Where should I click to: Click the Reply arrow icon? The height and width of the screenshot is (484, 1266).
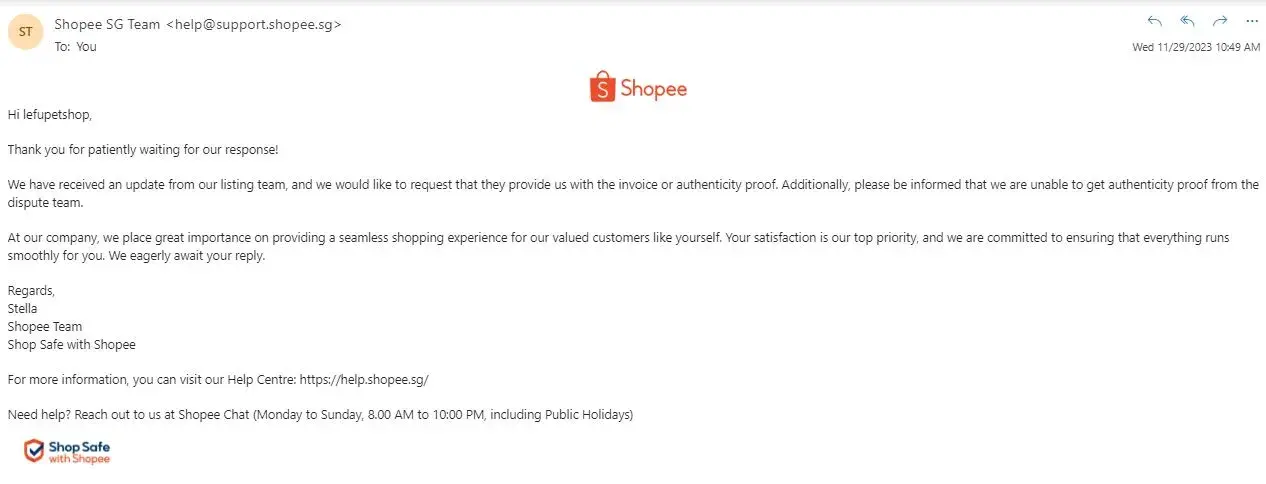point(1155,21)
